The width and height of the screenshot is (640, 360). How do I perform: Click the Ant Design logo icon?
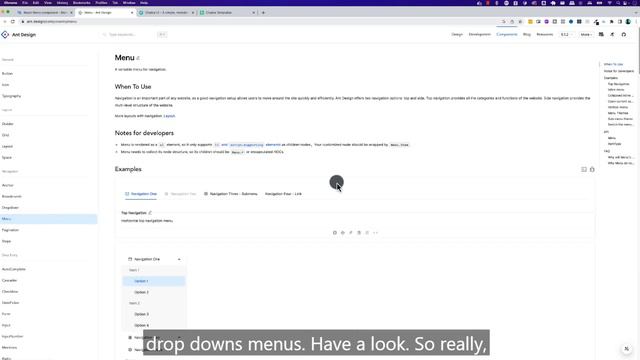(x=5, y=35)
